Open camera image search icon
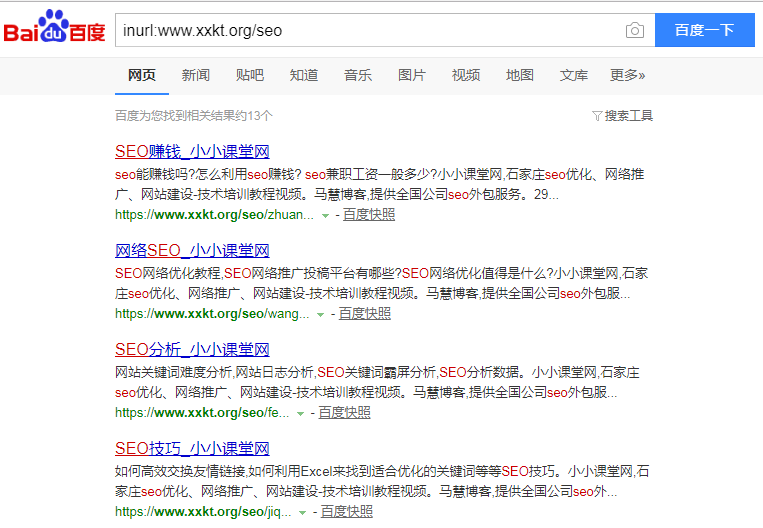 click(635, 30)
